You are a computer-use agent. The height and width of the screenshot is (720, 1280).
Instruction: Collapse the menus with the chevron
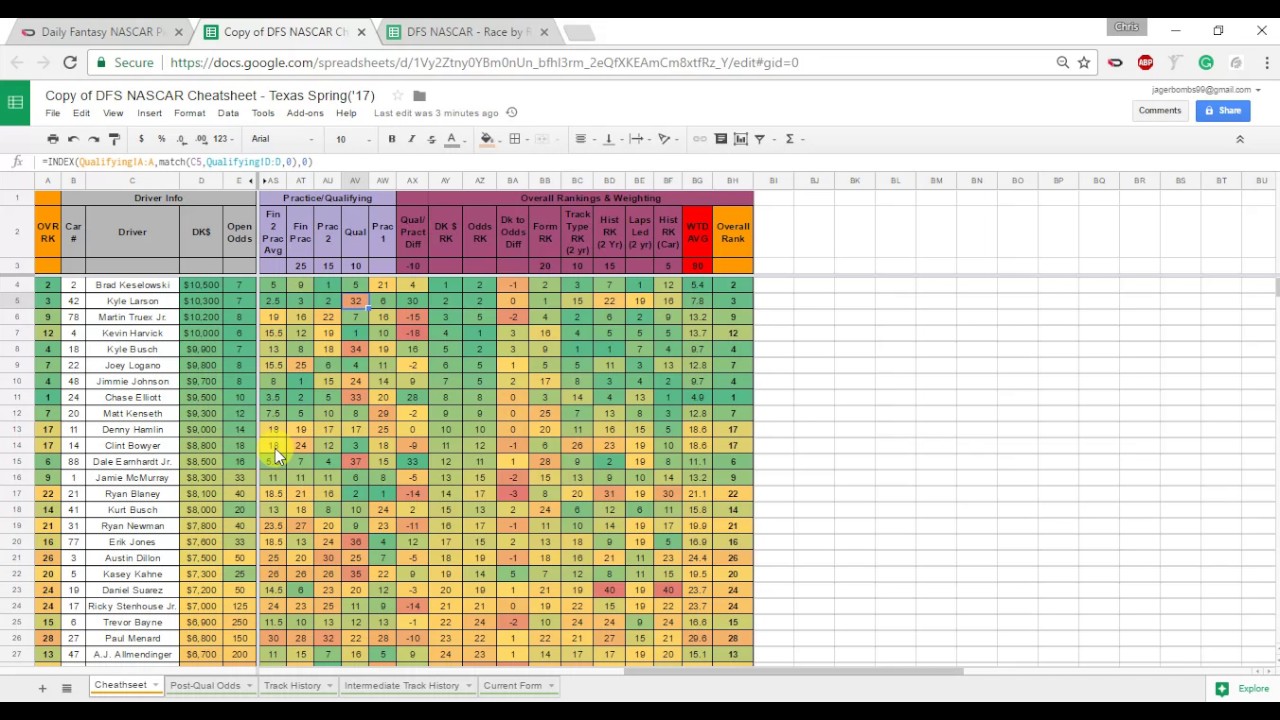click(x=1240, y=139)
